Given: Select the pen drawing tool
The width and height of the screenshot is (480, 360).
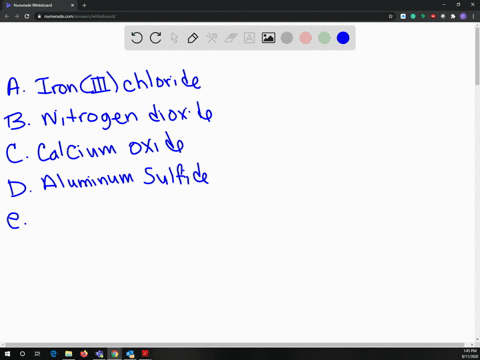Looking at the screenshot, I should click(x=193, y=38).
